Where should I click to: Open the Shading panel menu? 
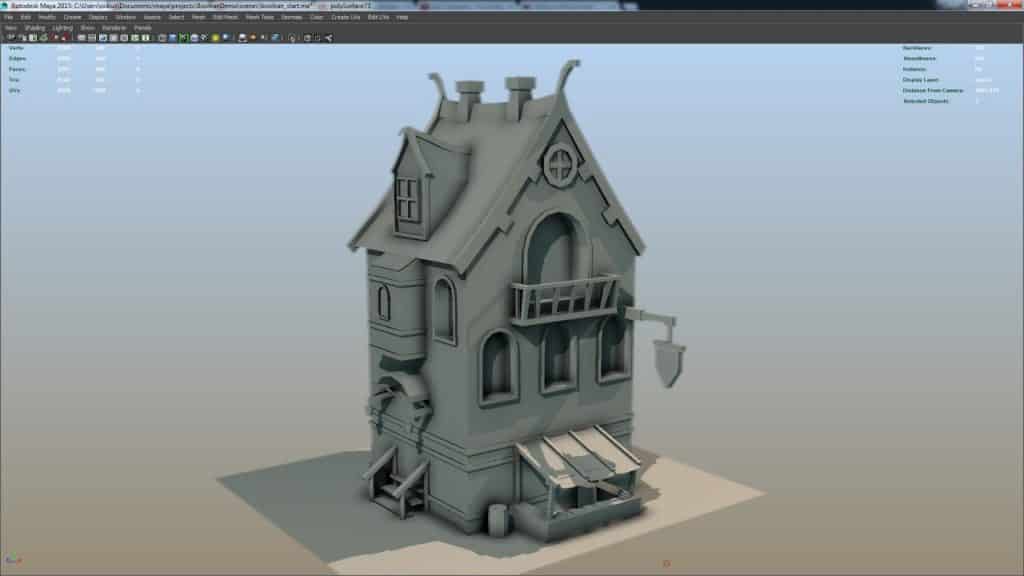click(x=35, y=27)
